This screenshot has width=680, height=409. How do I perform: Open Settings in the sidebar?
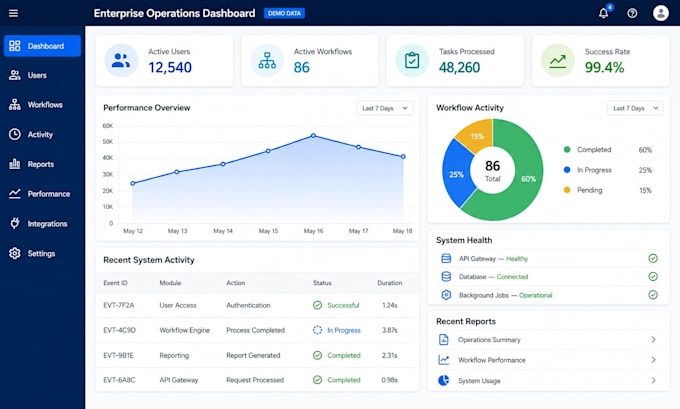pyautogui.click(x=42, y=253)
